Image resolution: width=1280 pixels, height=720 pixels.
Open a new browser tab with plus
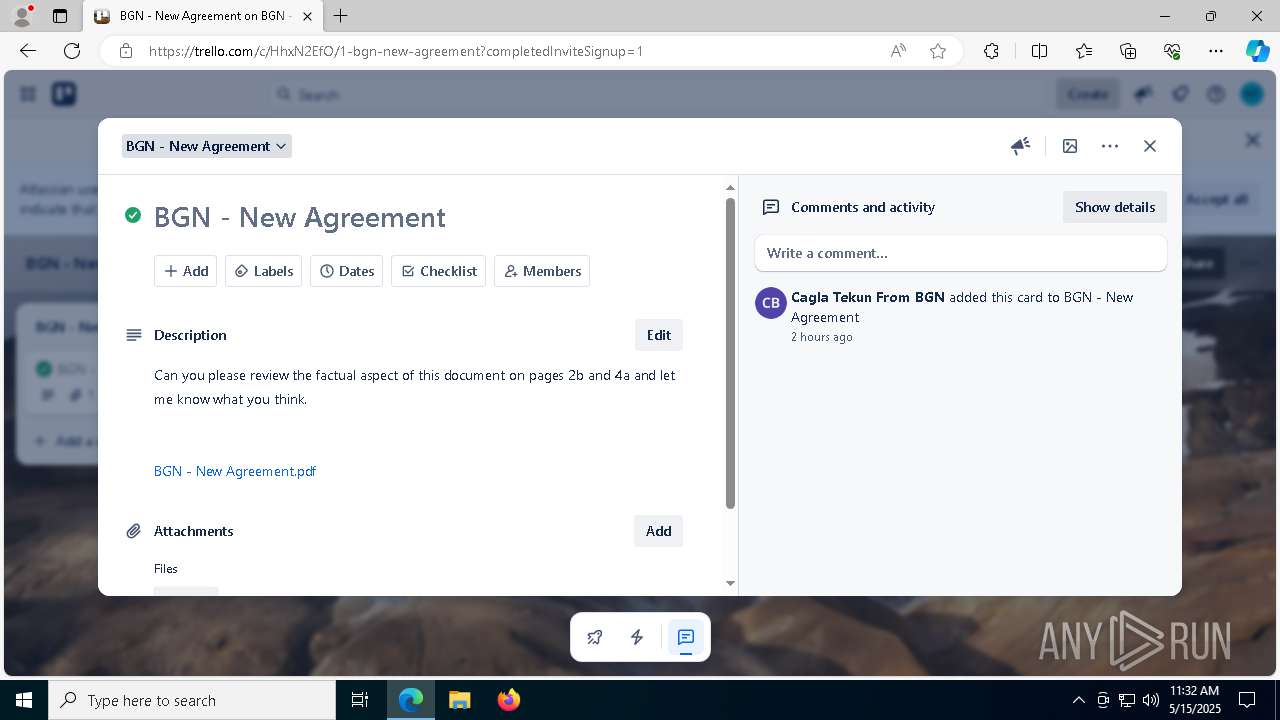pos(341,16)
